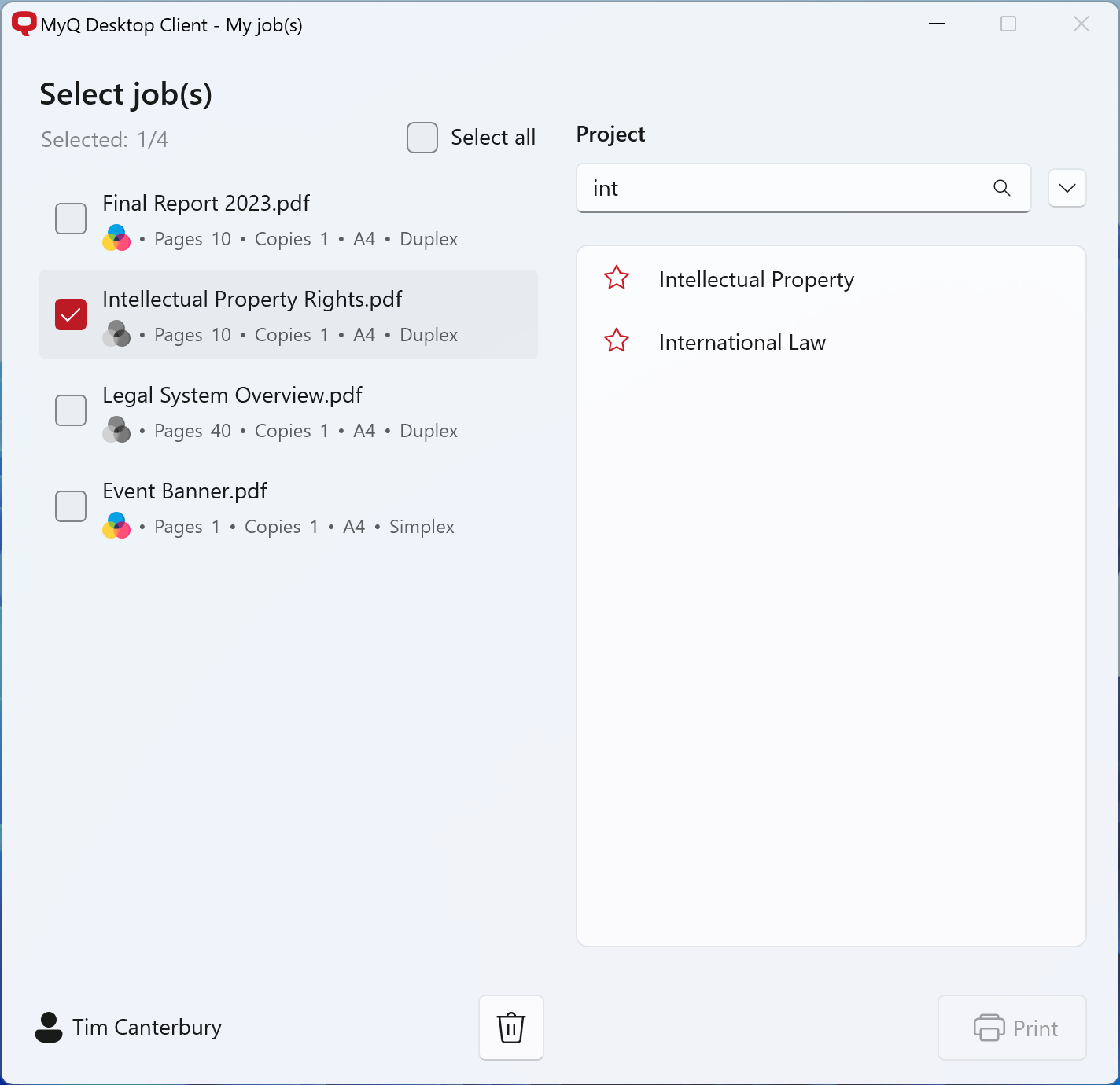Uncheck the Intellectual Property Rights.pdf checkbox
1120x1085 pixels.
point(71,314)
